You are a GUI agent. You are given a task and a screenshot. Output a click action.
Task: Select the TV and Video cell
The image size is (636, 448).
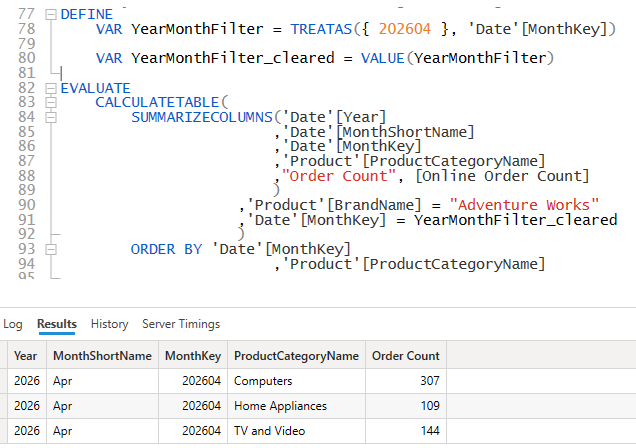(x=297, y=431)
